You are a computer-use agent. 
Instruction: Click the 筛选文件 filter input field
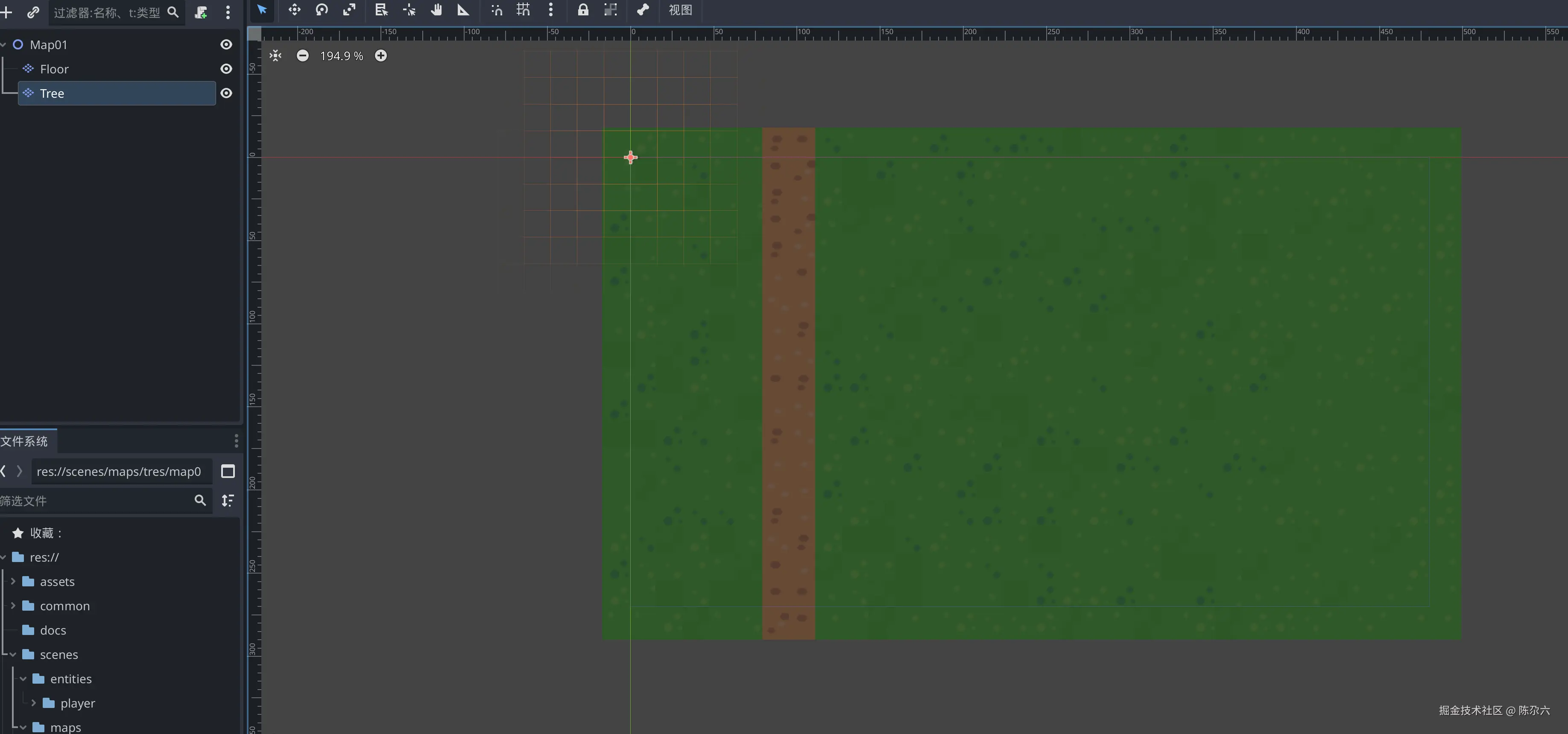(x=94, y=501)
